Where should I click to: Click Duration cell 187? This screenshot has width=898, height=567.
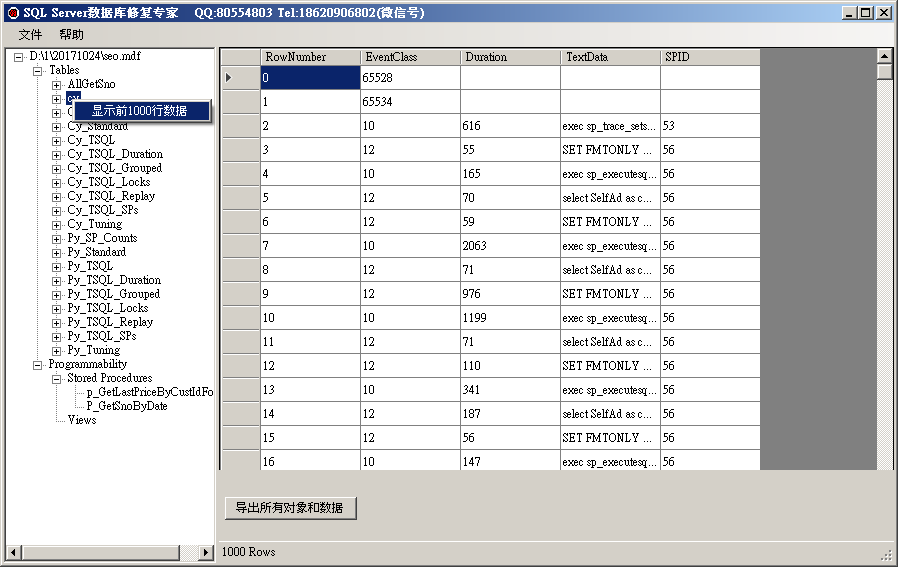(510, 414)
